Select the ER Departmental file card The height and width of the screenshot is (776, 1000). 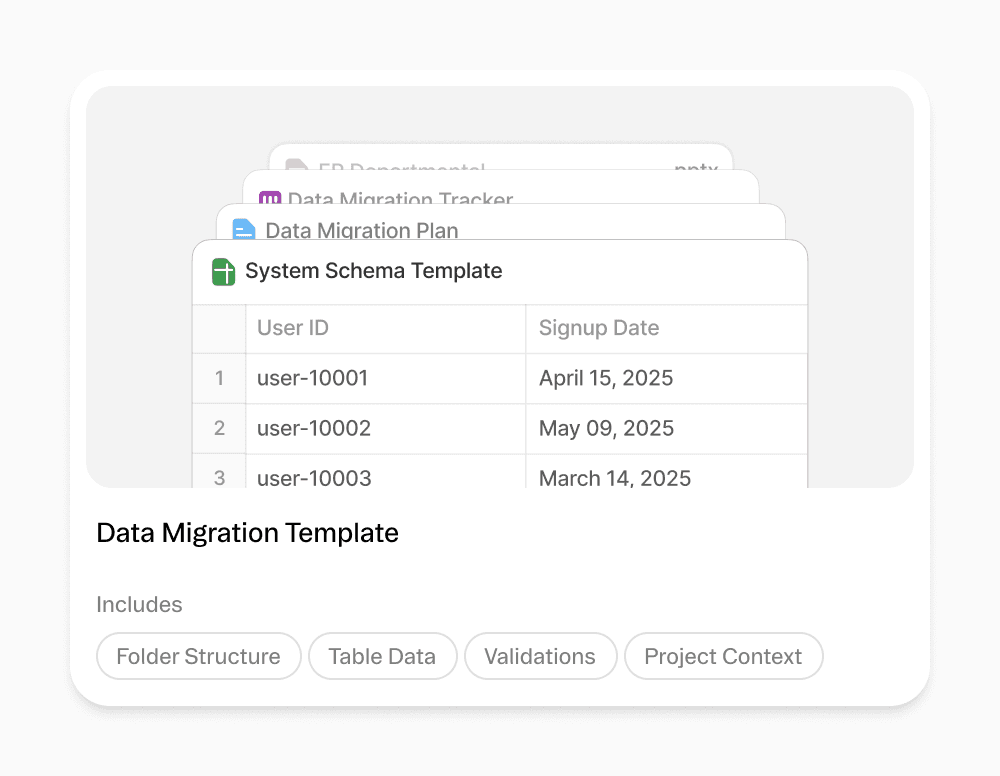pos(402,167)
